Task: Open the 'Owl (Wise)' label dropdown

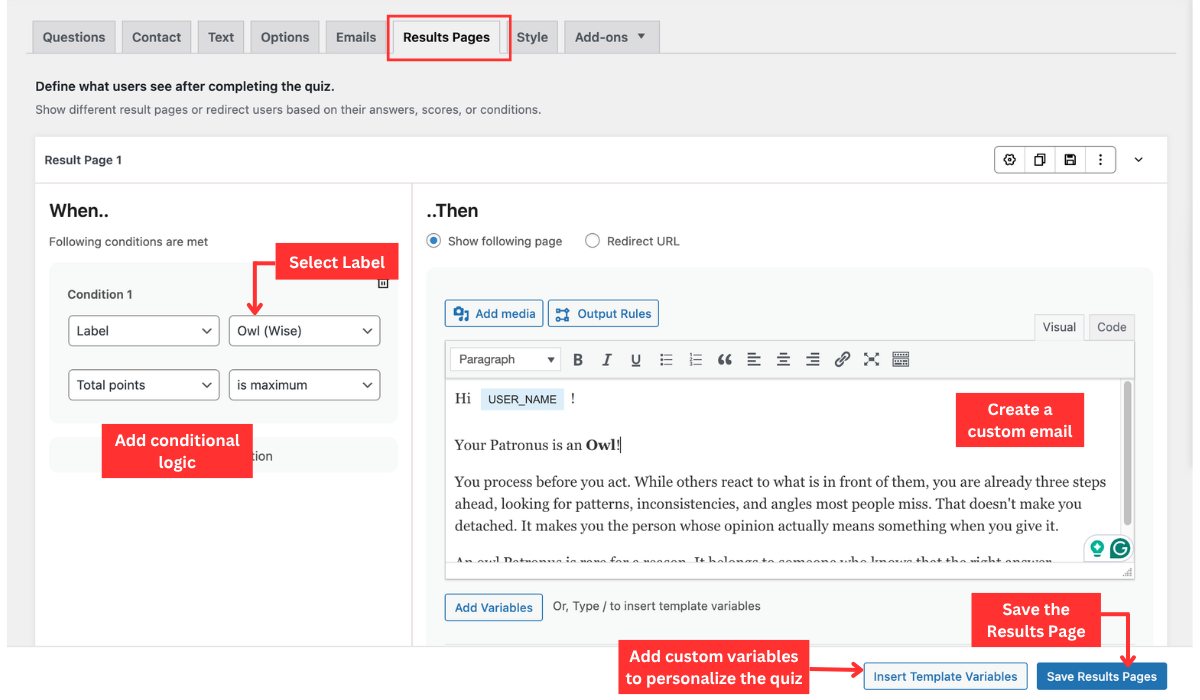Action: coord(304,331)
